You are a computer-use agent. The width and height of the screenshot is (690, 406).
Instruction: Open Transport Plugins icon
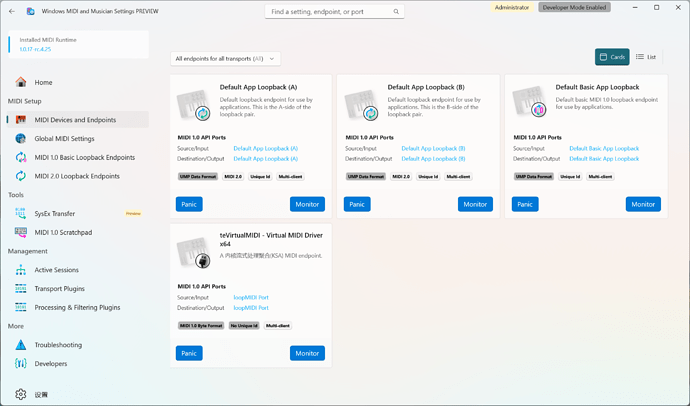point(21,289)
